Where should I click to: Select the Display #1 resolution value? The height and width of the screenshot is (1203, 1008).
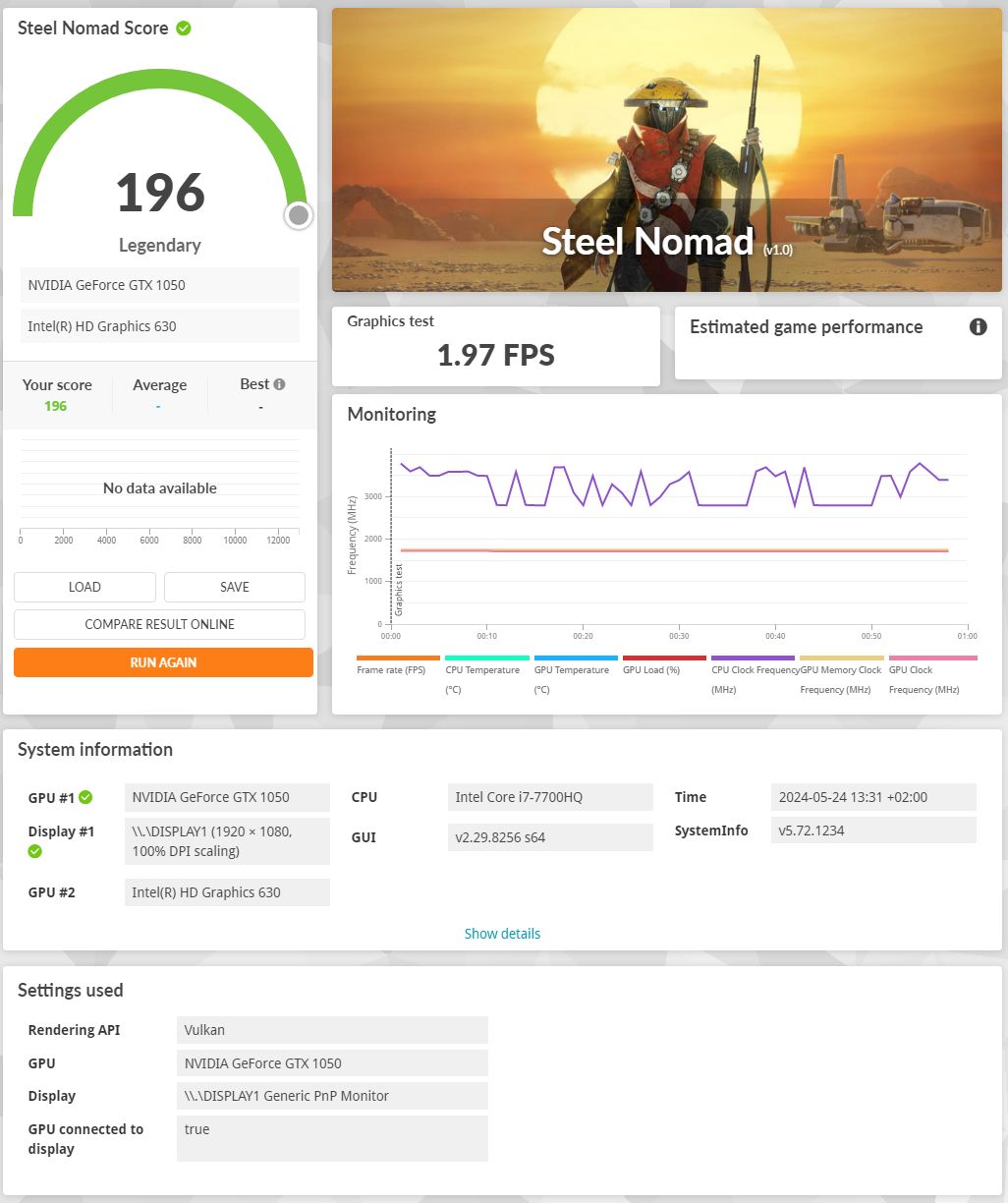point(227,841)
